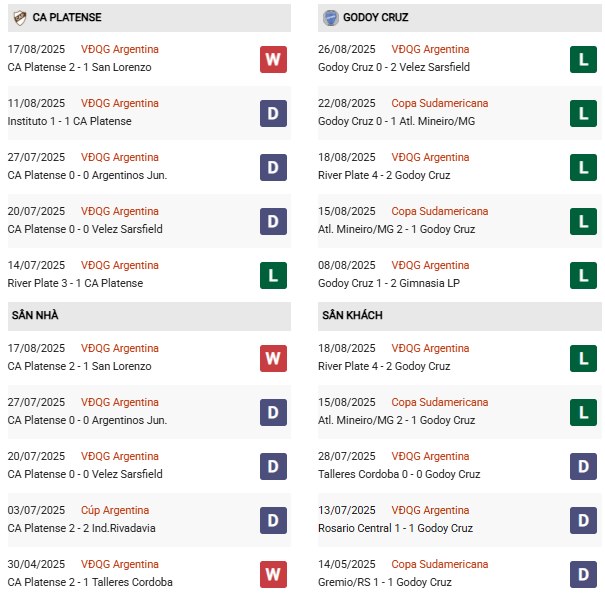Click the L badge for Godoy Cruz 0-1 Atl. Mineiro
The image size is (605, 596).
click(x=584, y=113)
